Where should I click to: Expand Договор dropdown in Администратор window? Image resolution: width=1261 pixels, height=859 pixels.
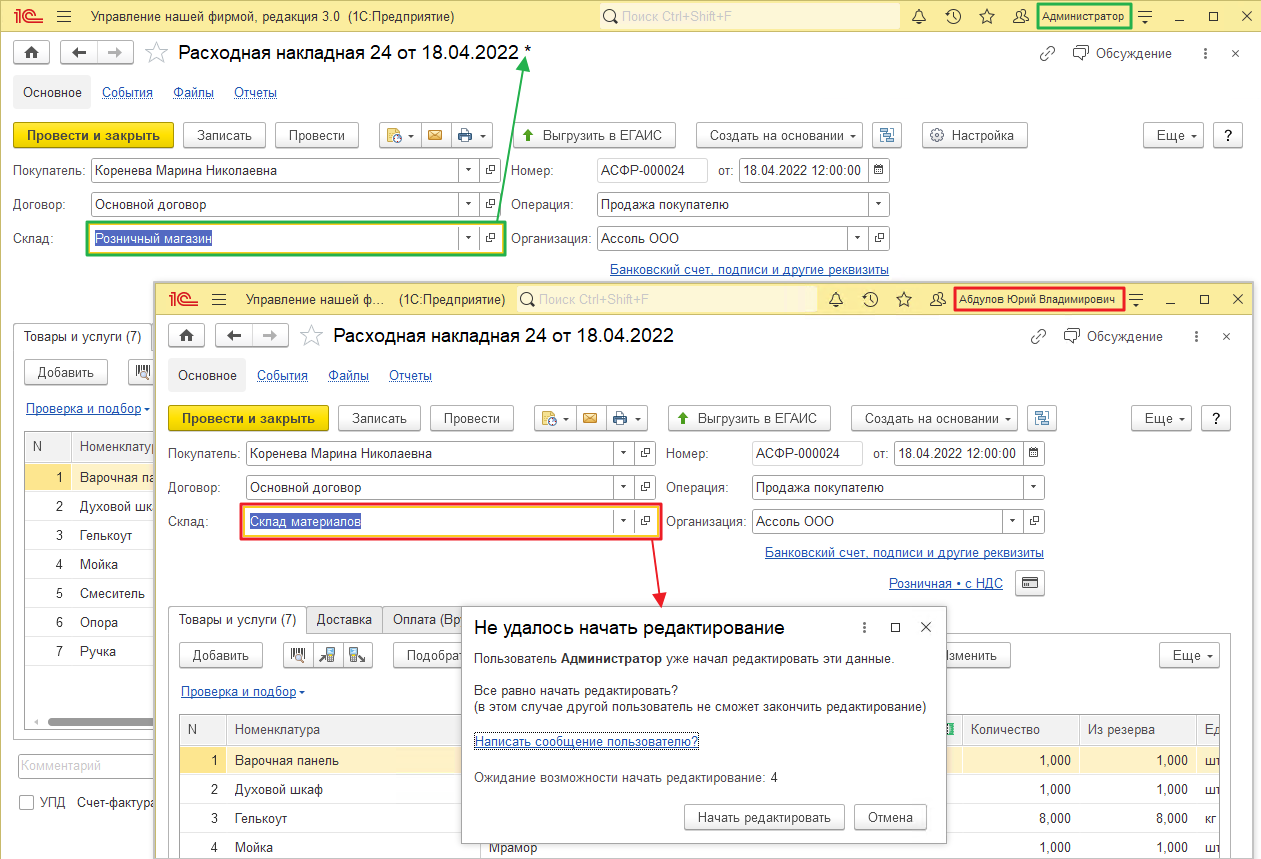(469, 205)
